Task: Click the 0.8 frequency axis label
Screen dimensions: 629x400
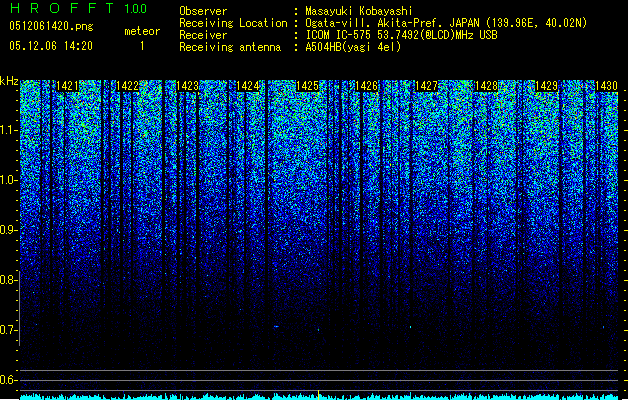Action: [x=9, y=280]
